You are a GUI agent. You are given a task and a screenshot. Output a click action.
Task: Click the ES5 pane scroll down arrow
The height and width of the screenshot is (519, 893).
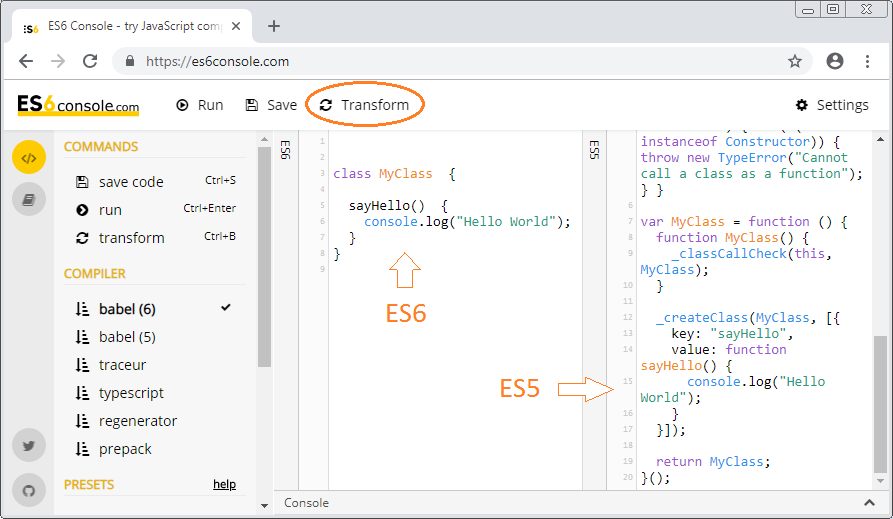(x=880, y=481)
